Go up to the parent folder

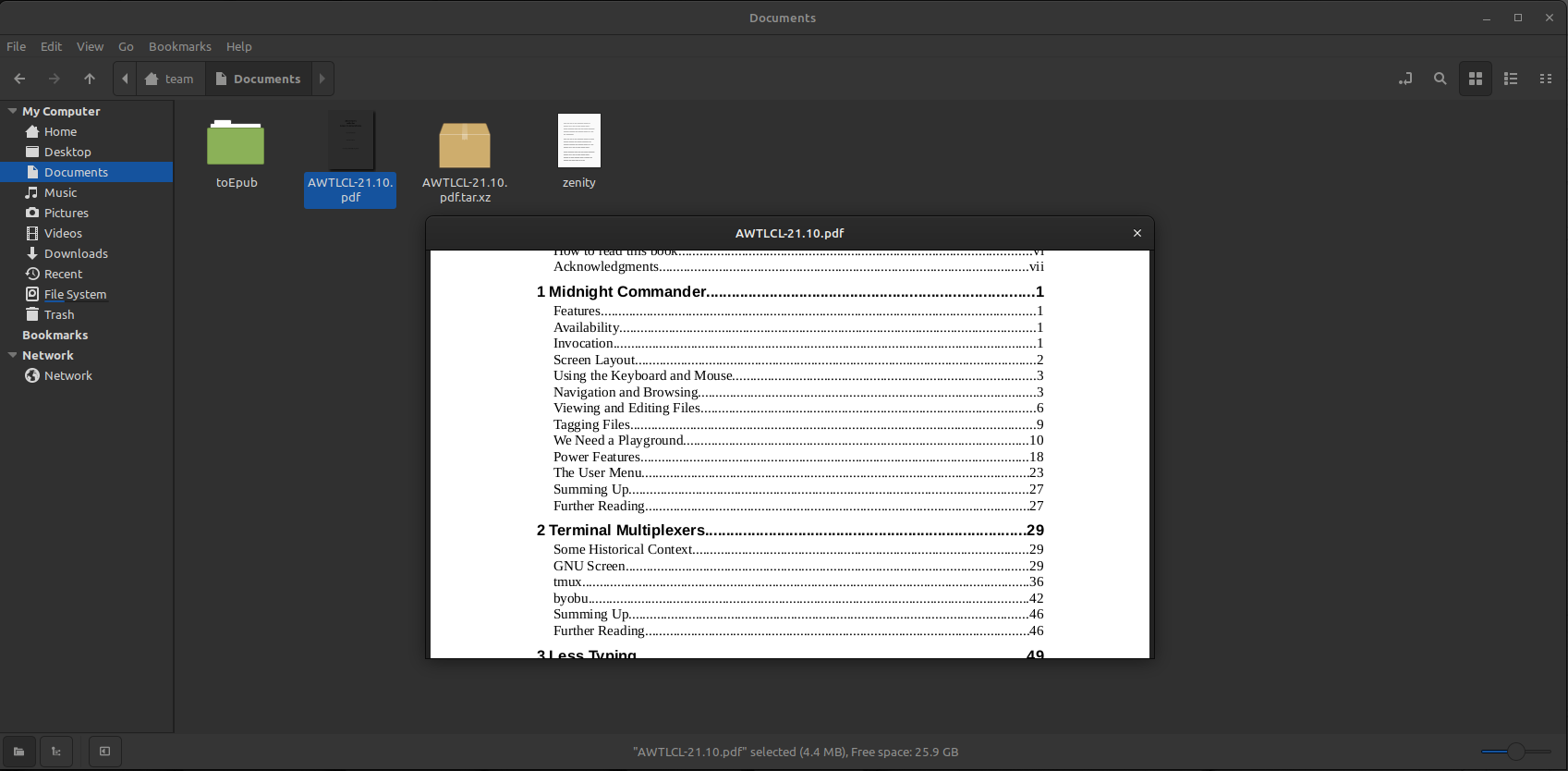90,79
